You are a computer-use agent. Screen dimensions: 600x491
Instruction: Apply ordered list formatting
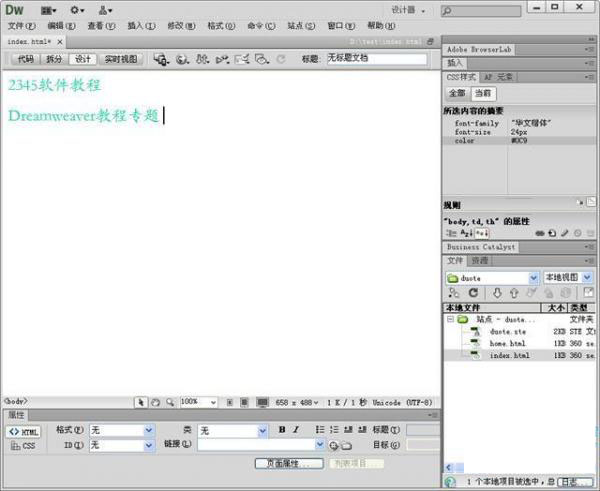pos(334,429)
